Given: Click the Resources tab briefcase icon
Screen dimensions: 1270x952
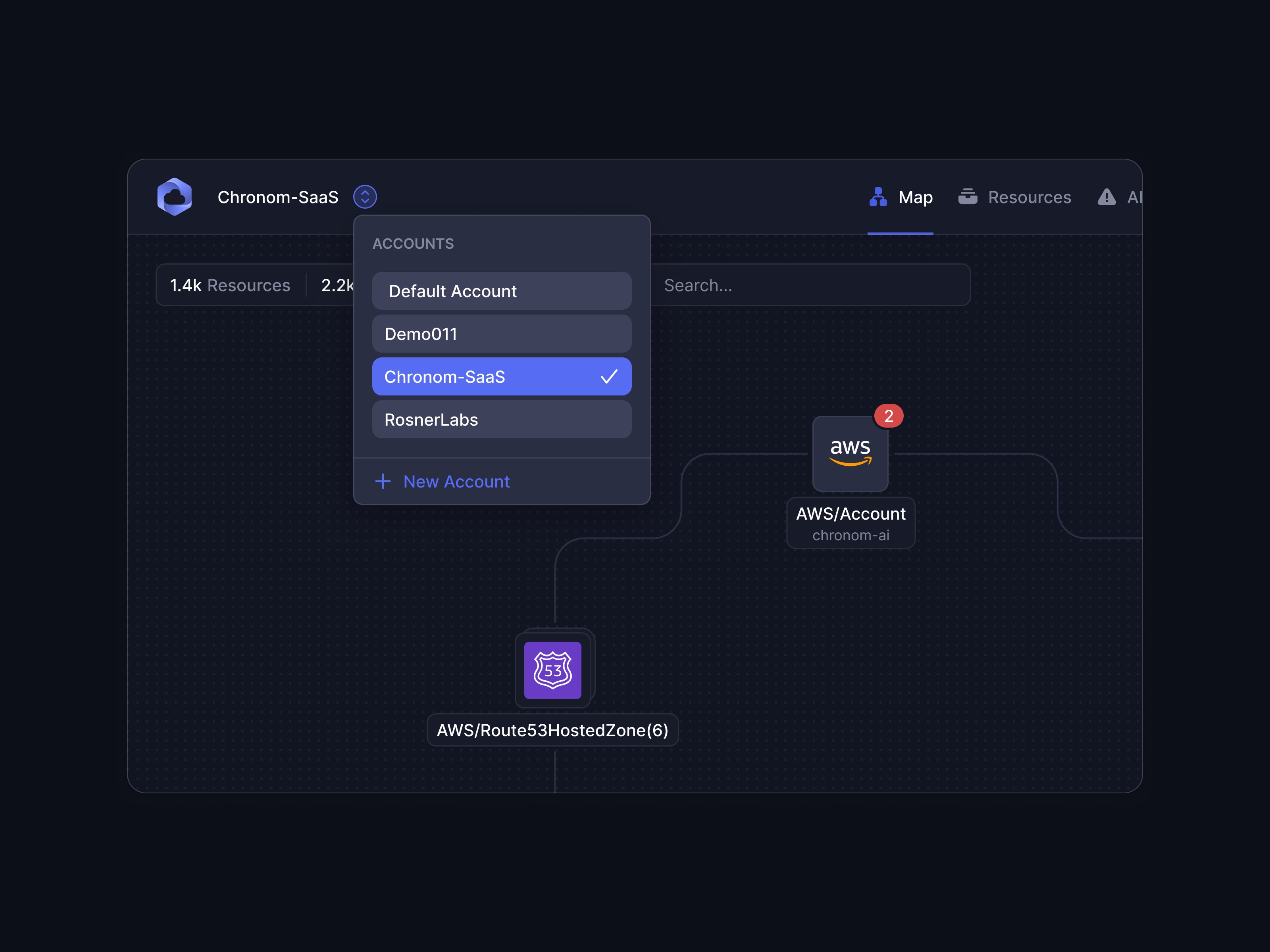Looking at the screenshot, I should click(x=968, y=196).
